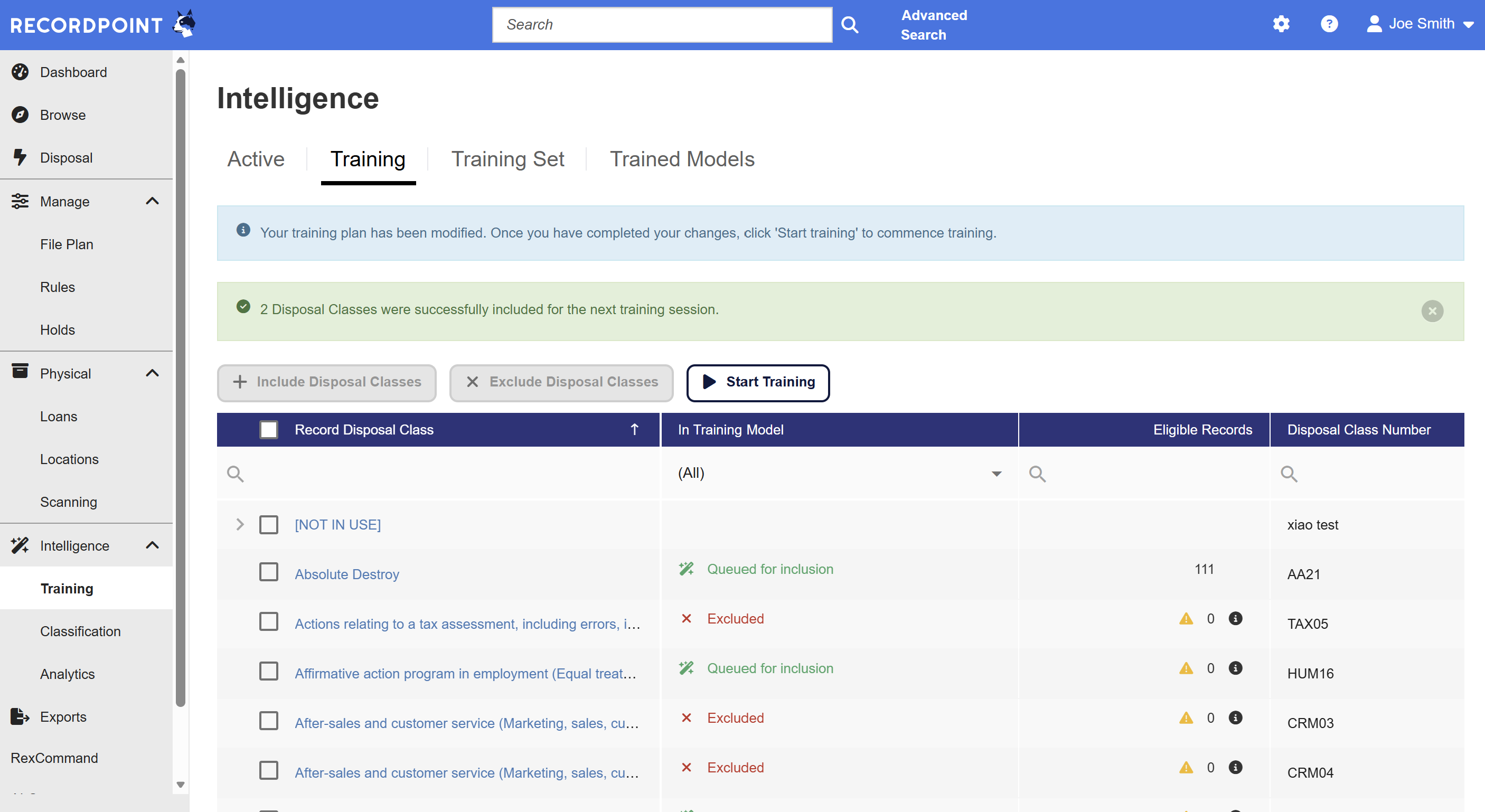Click warning icon in HUM16 row
The height and width of the screenshot is (812, 1485).
(1186, 668)
